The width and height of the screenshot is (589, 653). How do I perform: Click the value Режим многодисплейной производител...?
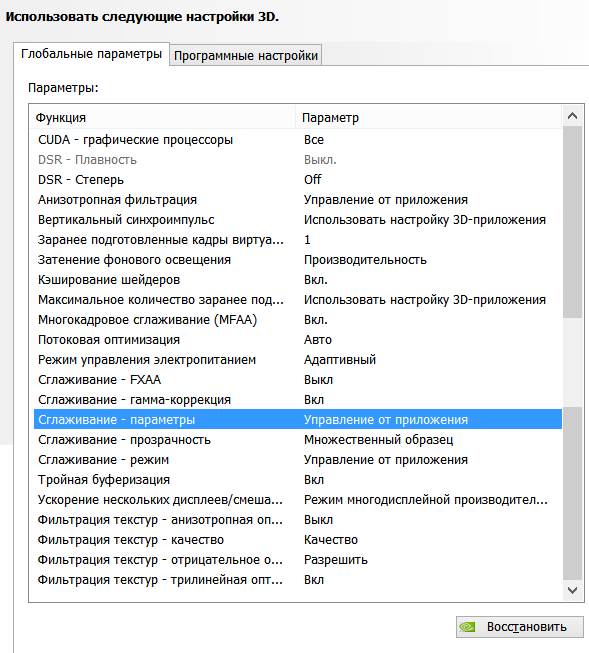point(425,499)
